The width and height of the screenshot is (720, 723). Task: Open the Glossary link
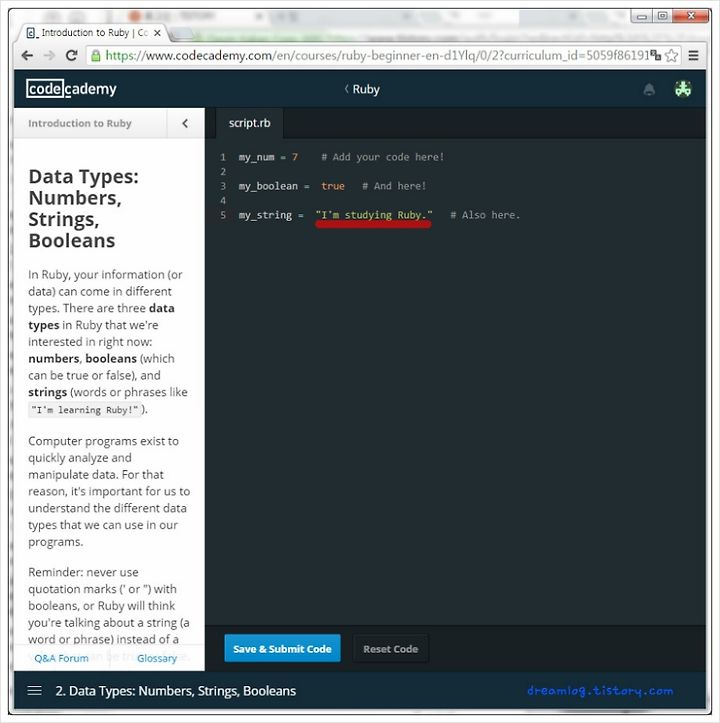click(157, 658)
